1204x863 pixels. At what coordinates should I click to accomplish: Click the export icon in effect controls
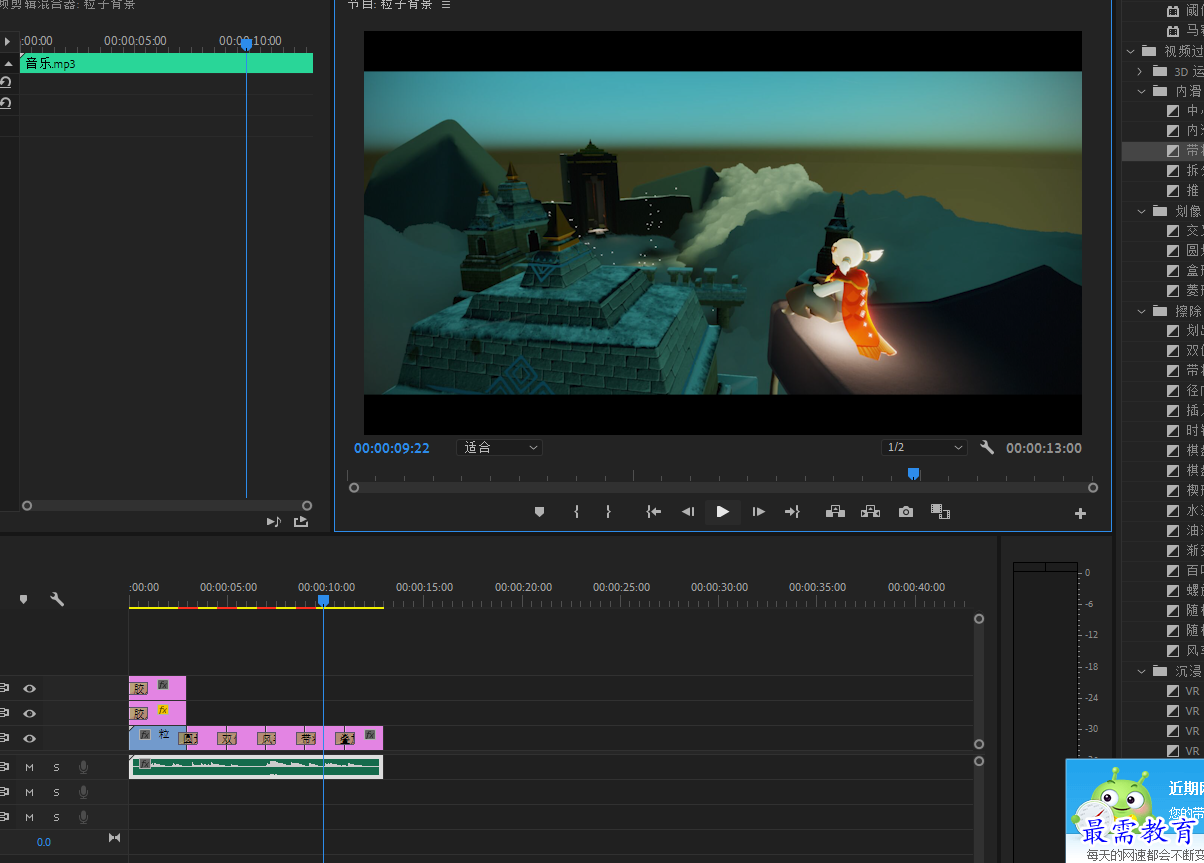pyautogui.click(x=301, y=521)
